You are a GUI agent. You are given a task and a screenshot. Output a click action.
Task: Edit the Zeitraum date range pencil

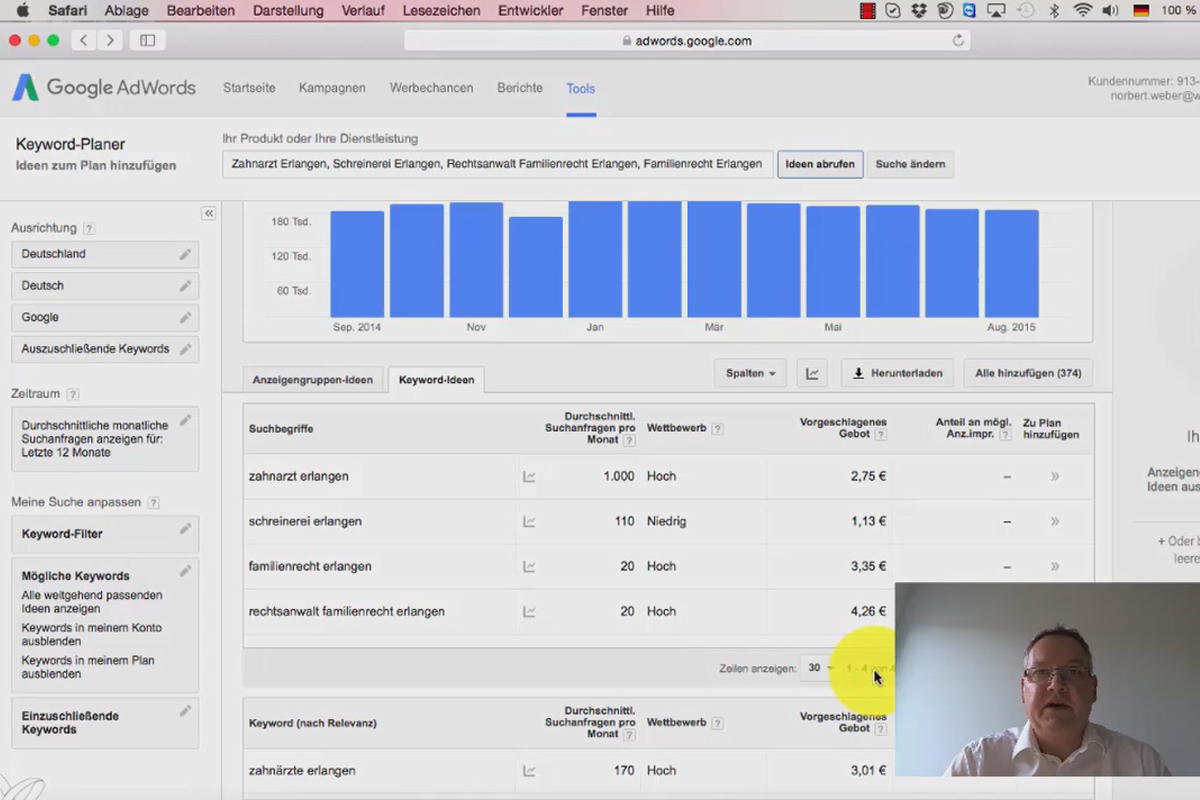(185, 421)
